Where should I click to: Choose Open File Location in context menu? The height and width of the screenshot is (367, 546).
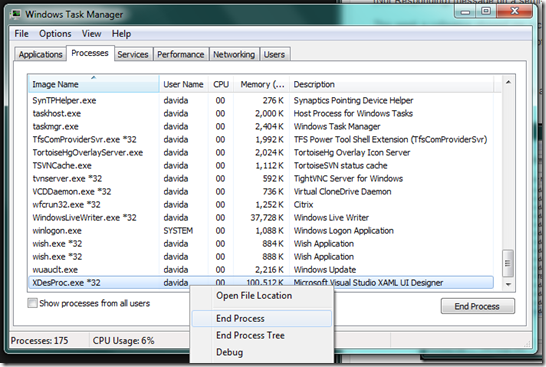click(261, 296)
